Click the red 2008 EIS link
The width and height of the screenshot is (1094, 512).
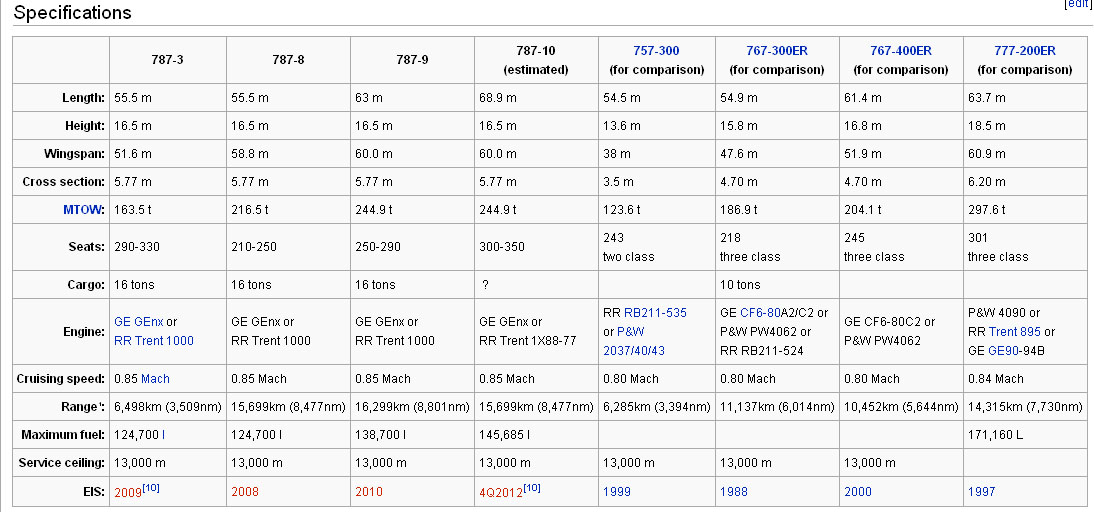(245, 492)
